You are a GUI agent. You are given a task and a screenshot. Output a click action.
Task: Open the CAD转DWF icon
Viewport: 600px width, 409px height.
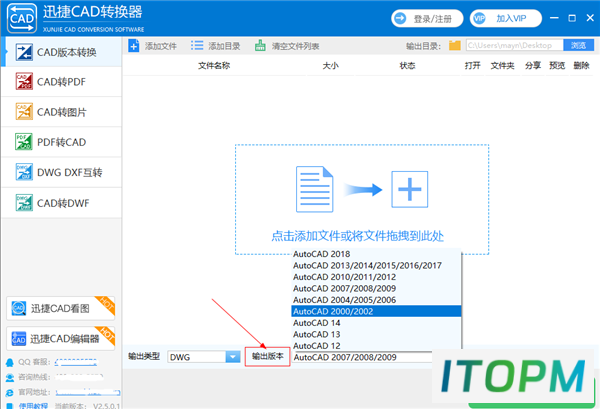[24, 203]
